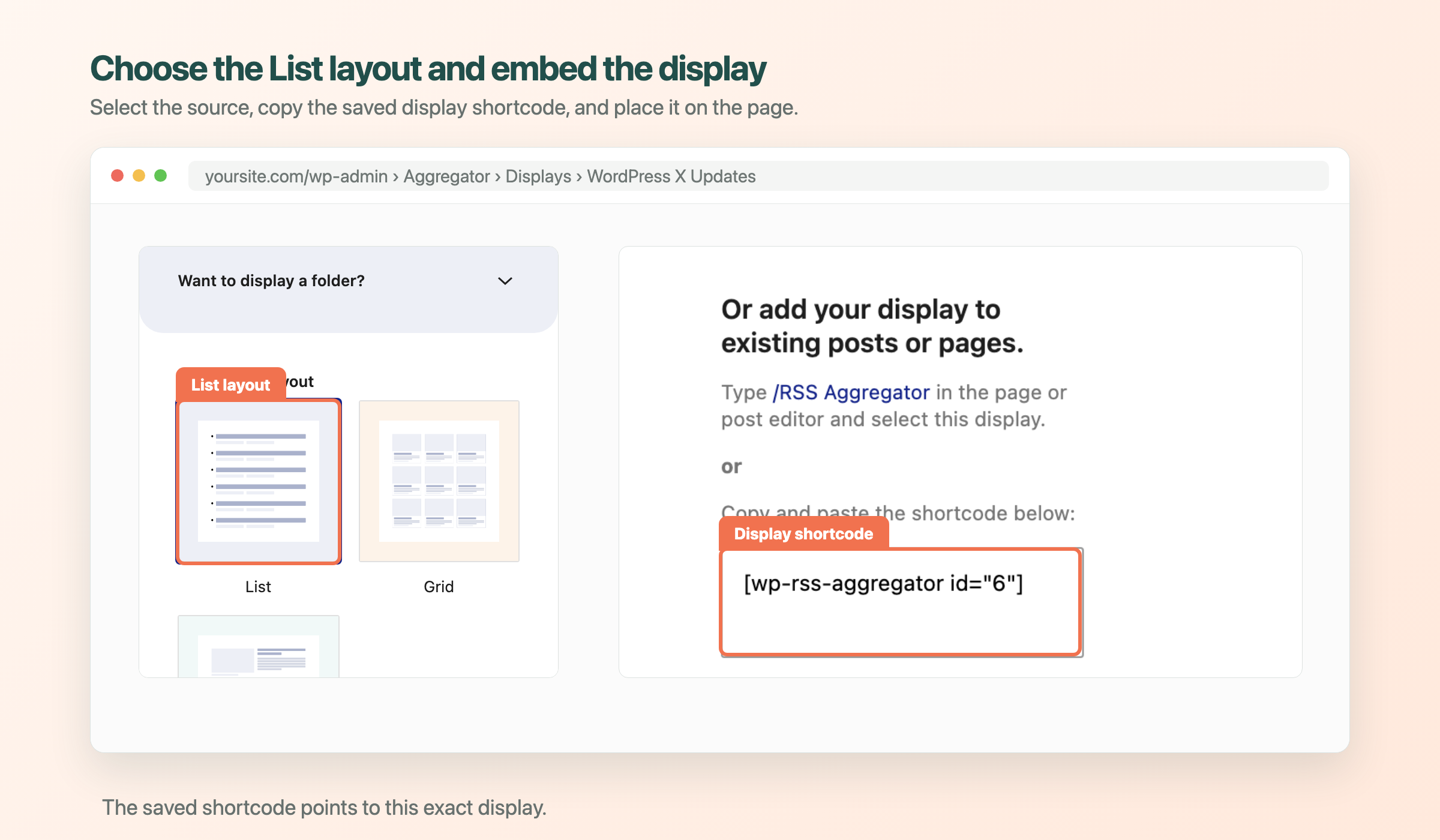The image size is (1440, 840).
Task: Click the green maximize window dot
Action: pyautogui.click(x=160, y=176)
